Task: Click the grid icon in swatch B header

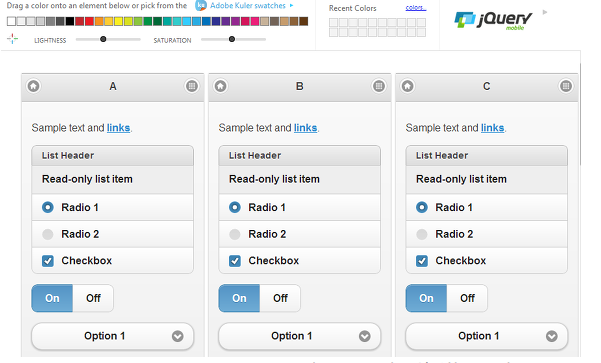Action: coord(379,86)
